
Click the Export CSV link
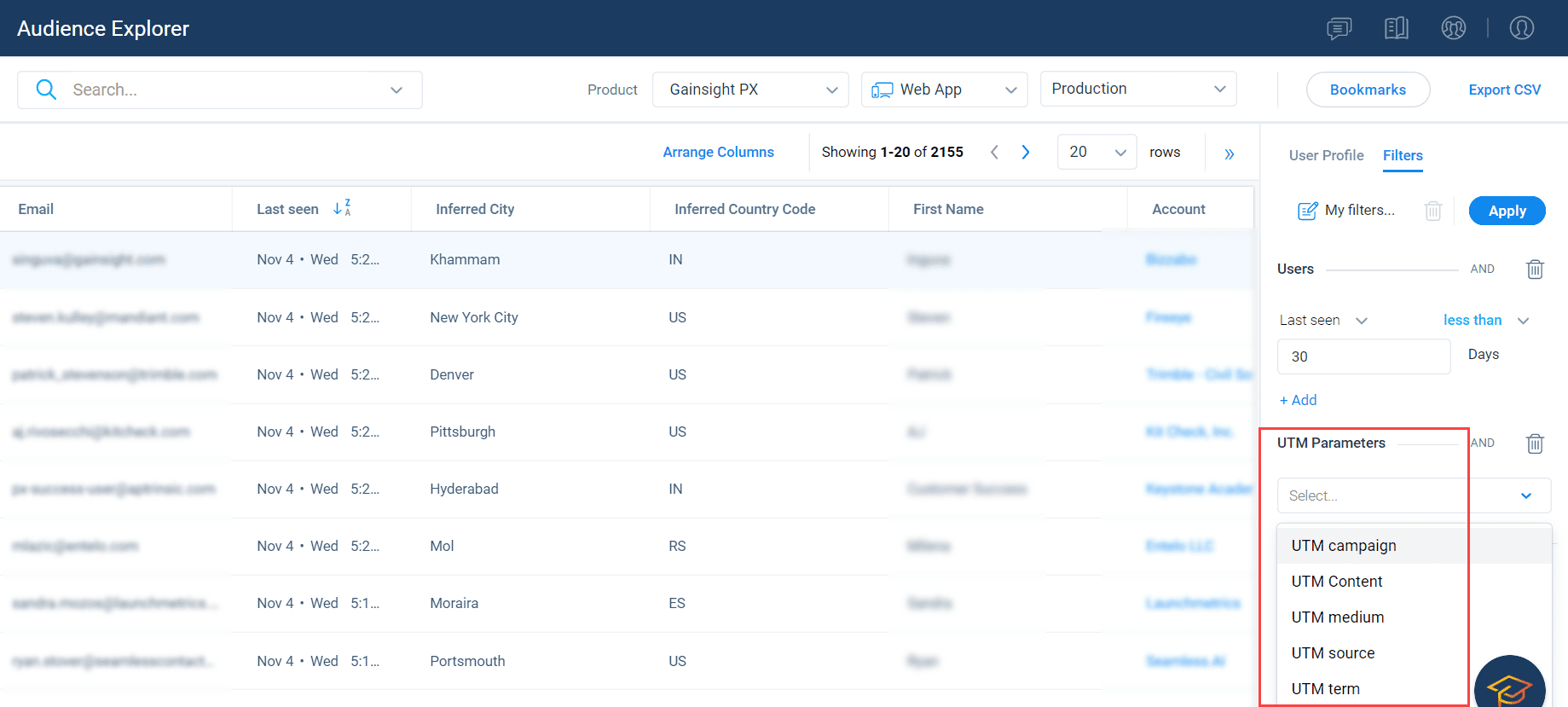1504,90
